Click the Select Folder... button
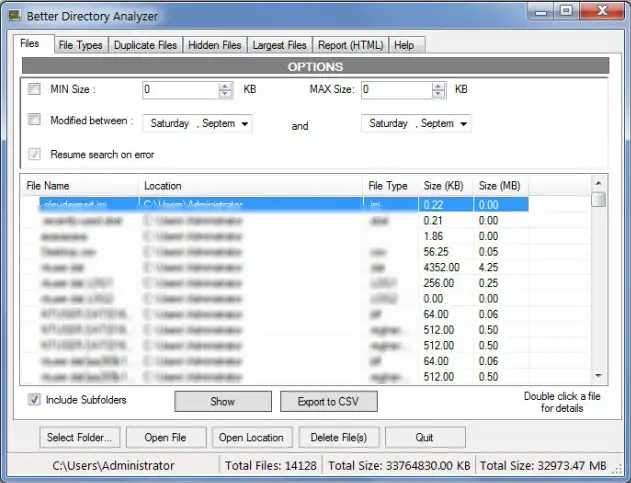 tap(80, 438)
